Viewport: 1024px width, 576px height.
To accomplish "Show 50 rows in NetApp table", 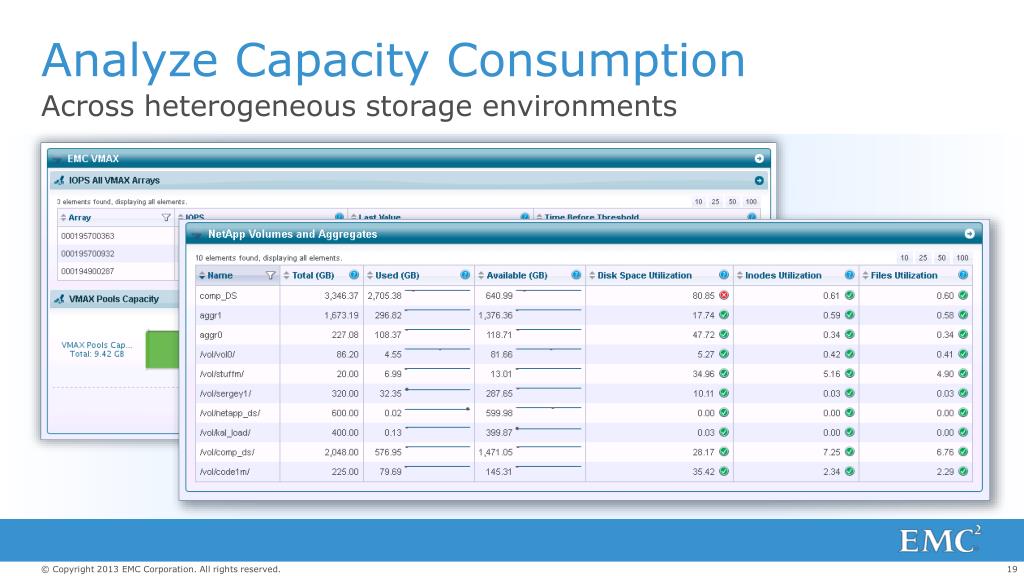I will point(942,258).
